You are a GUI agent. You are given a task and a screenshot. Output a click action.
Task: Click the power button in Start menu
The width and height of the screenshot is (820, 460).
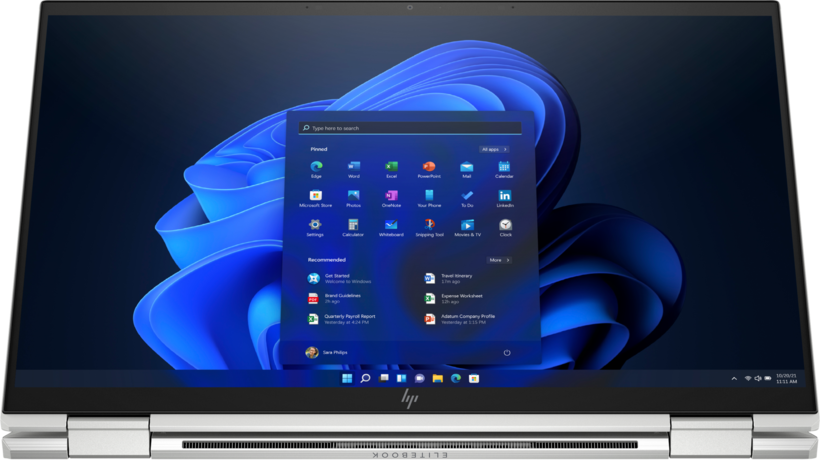[507, 353]
